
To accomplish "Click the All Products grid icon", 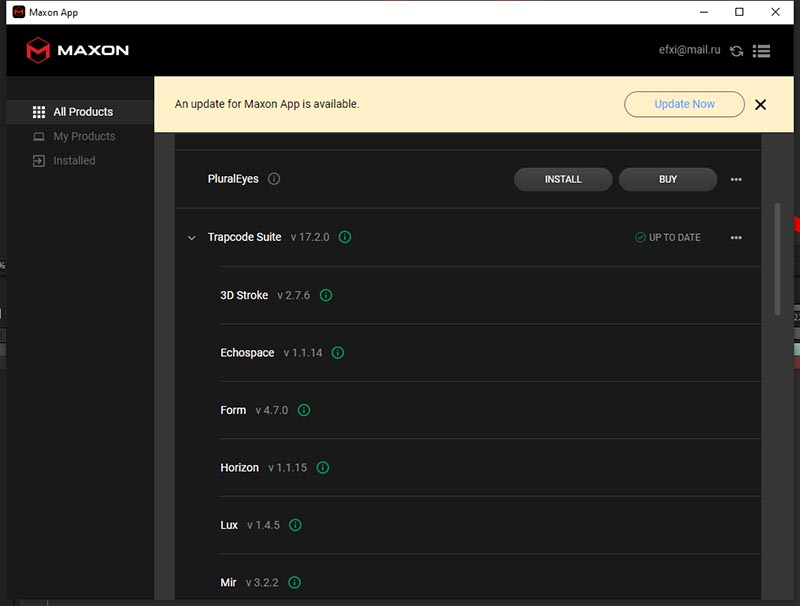I will [39, 112].
